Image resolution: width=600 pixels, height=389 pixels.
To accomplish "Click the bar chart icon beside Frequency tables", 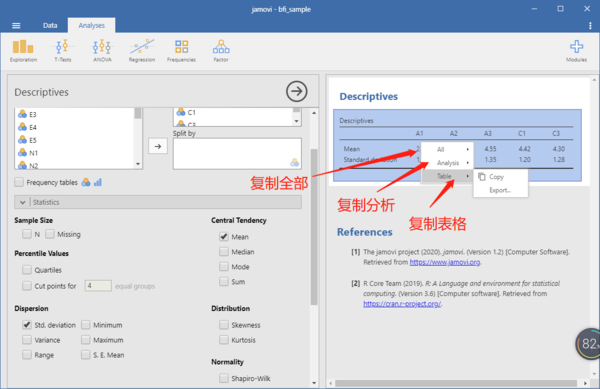I will (98, 182).
